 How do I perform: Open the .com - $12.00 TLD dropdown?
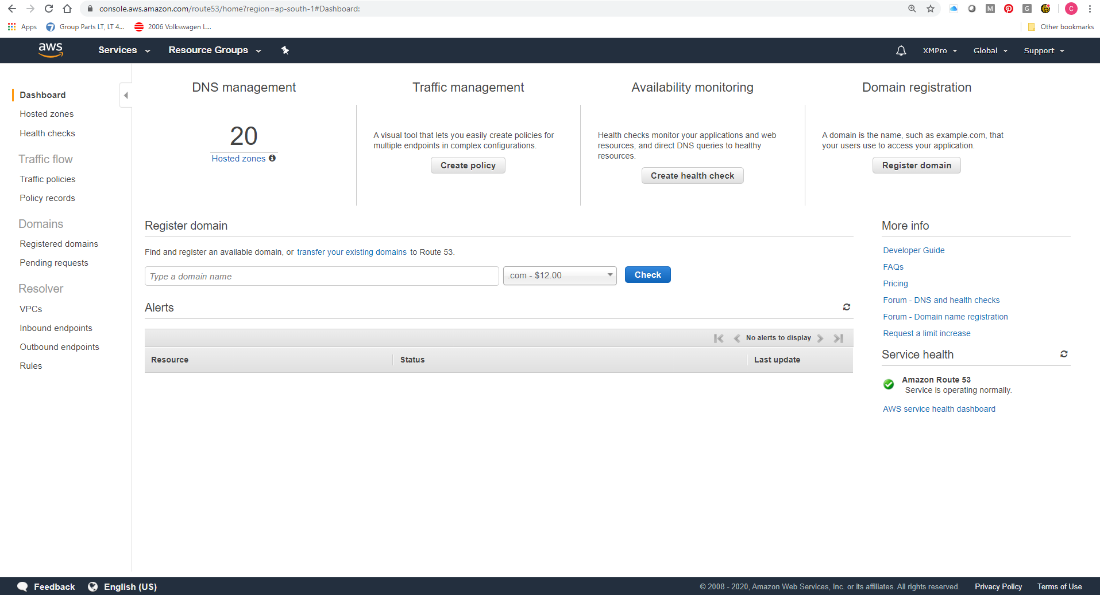tap(560, 275)
